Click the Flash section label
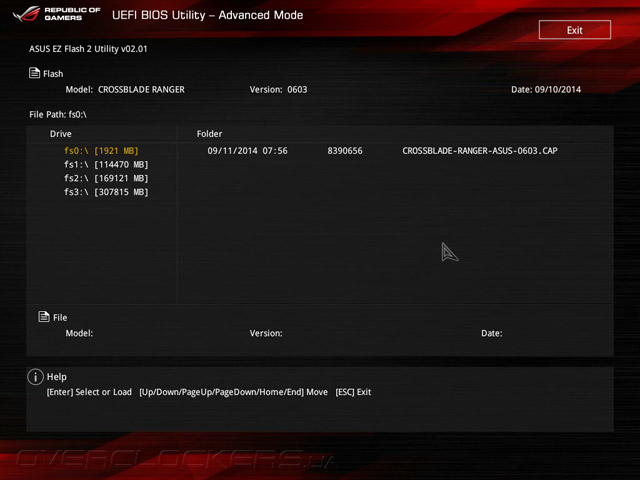The width and height of the screenshot is (640, 480). pyautogui.click(x=53, y=74)
